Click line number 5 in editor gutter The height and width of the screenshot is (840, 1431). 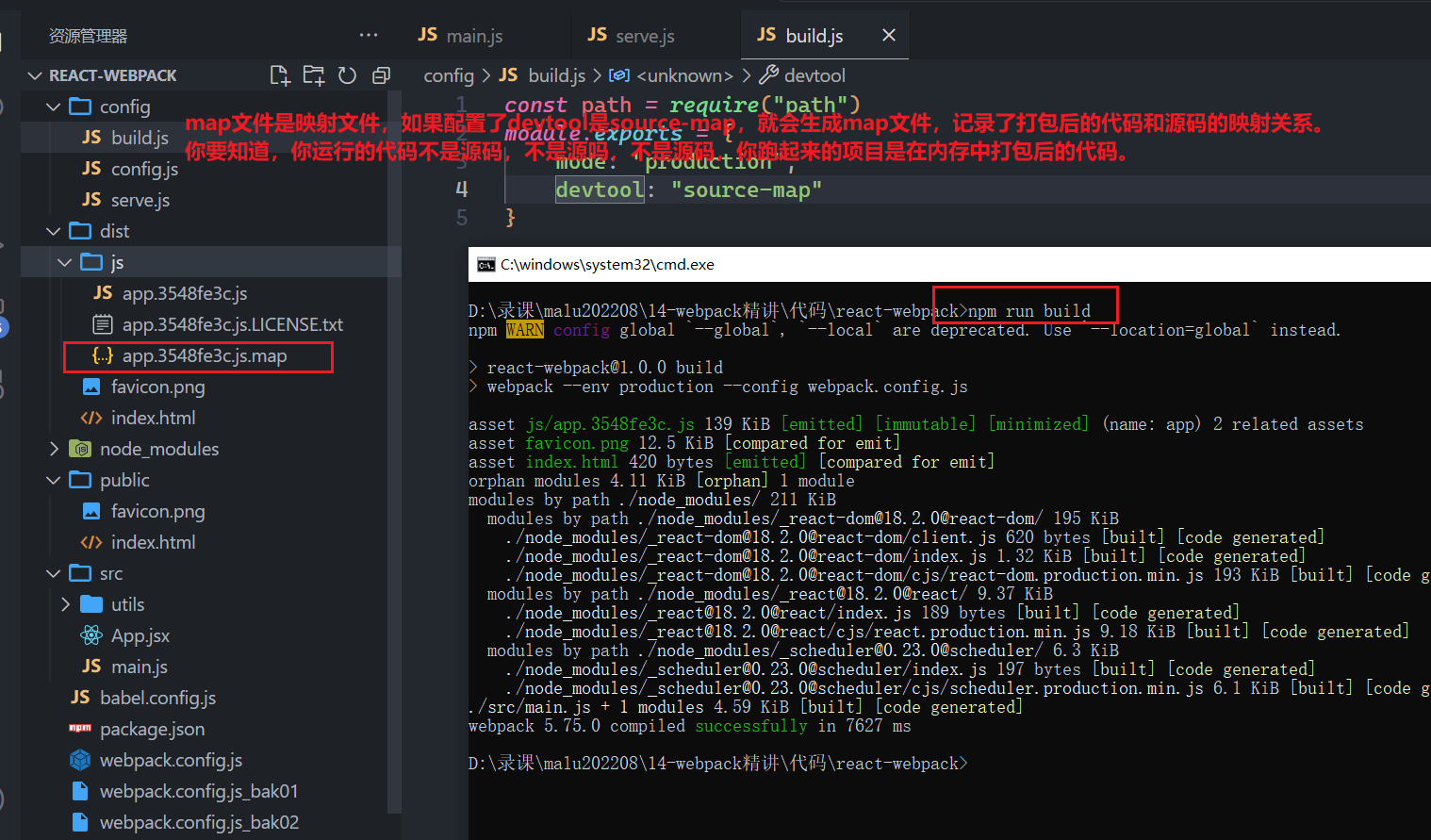coord(462,218)
